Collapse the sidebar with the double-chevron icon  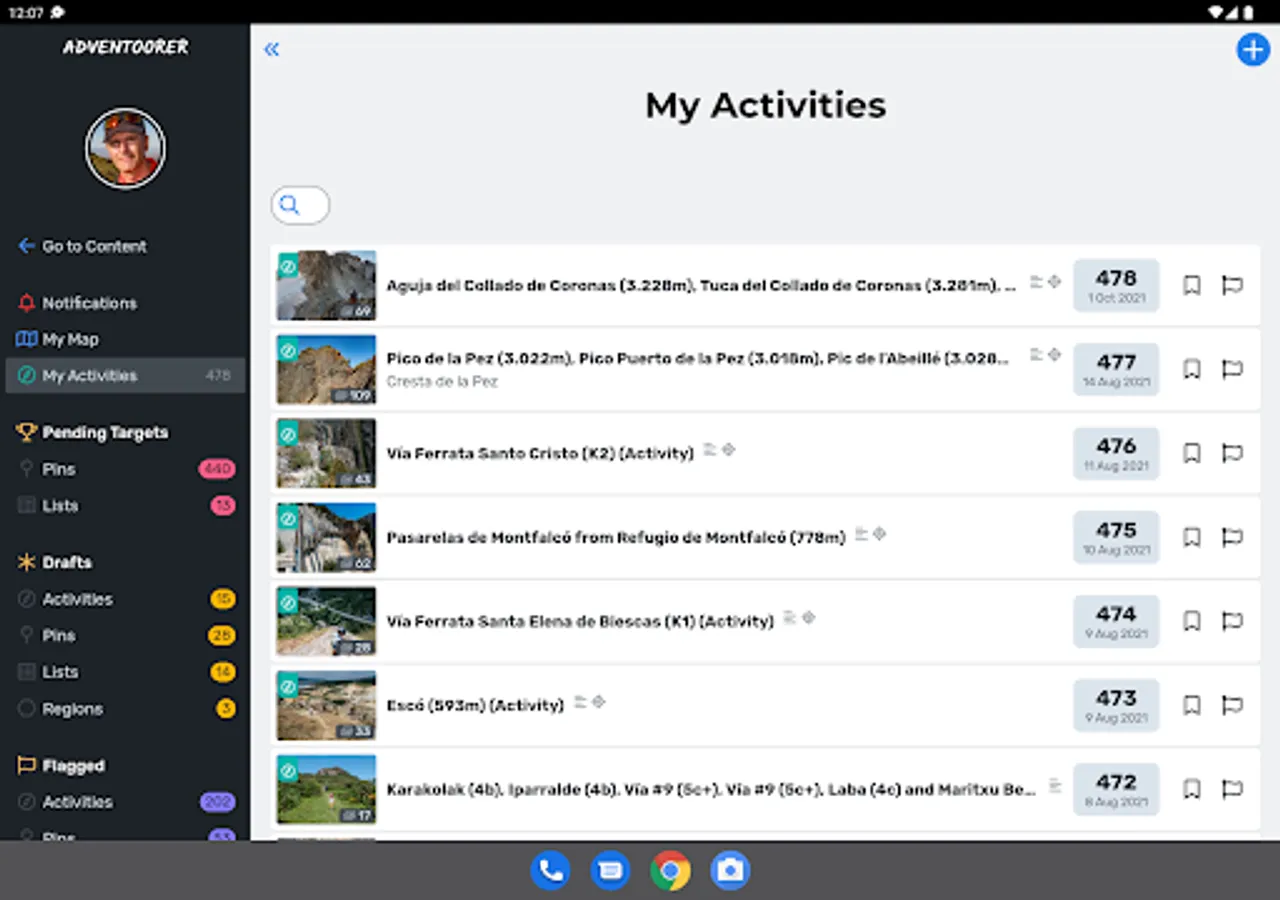pyautogui.click(x=271, y=49)
